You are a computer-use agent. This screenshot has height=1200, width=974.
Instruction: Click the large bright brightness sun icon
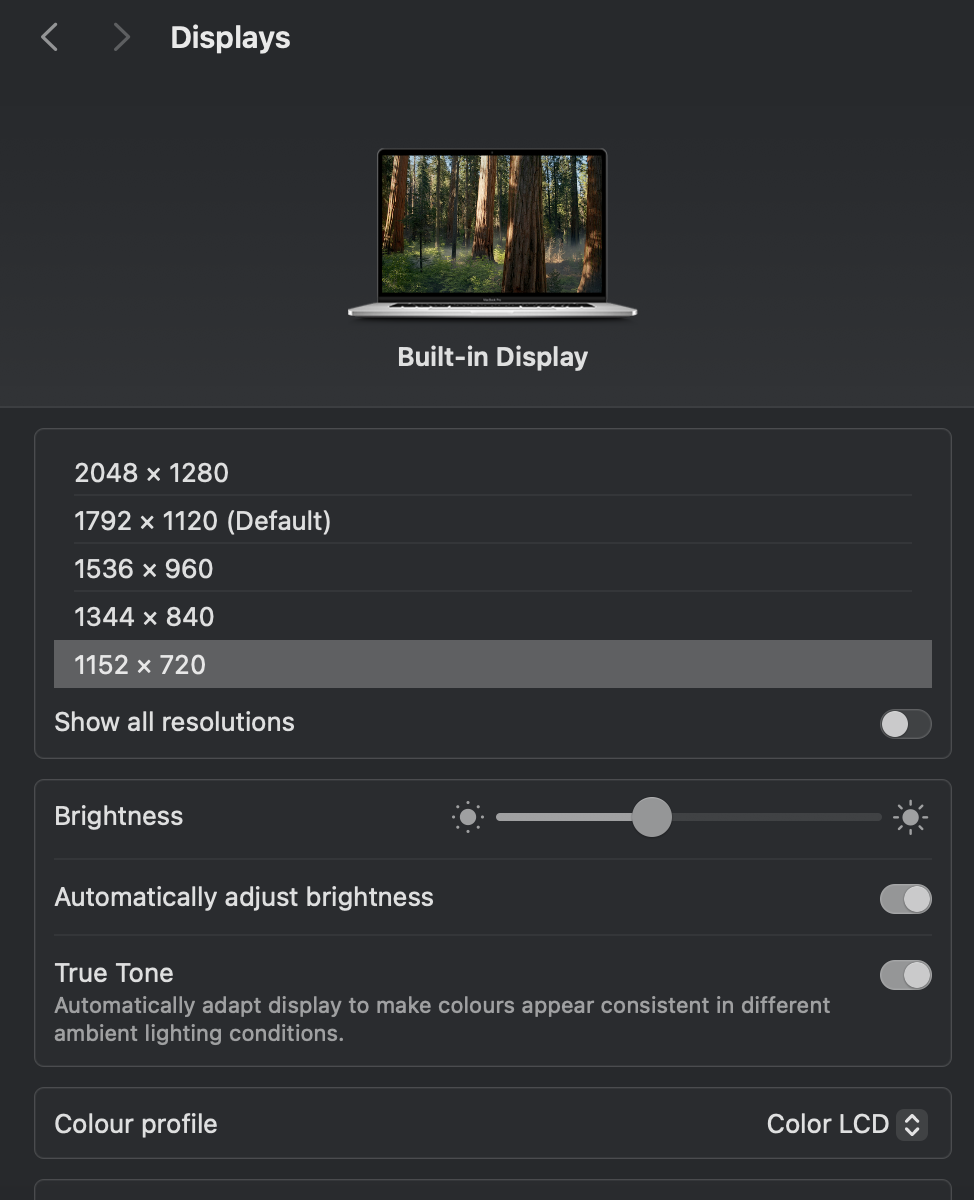909,817
